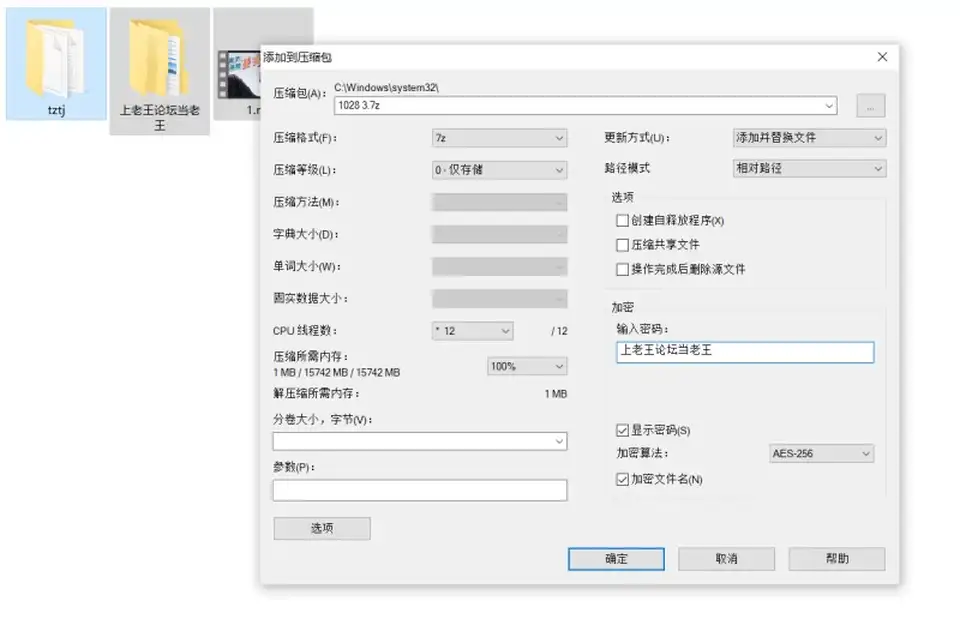Open the 路径模式 dropdown showing 相对路径

(x=809, y=168)
